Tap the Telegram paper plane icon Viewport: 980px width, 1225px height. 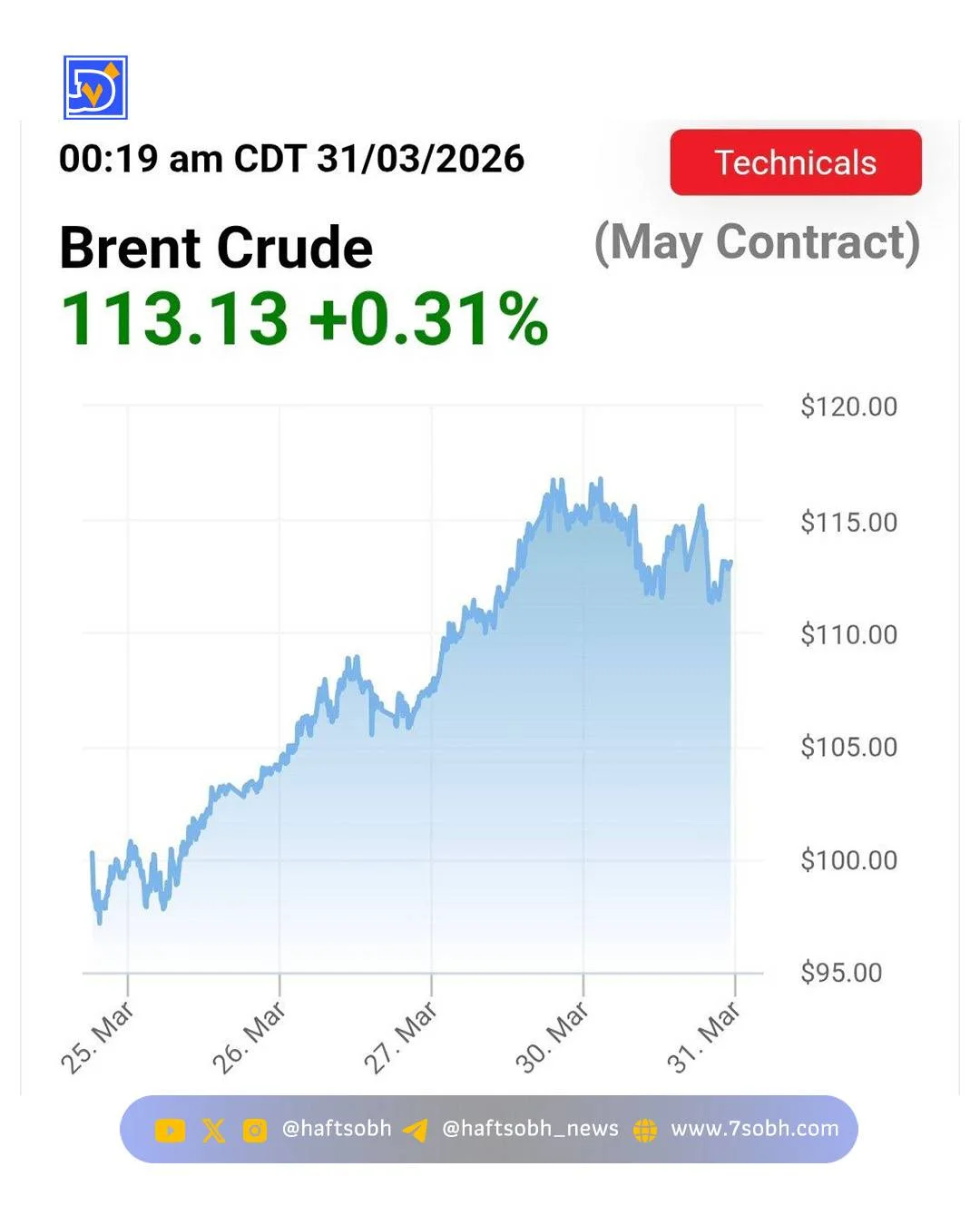pyautogui.click(x=416, y=1130)
